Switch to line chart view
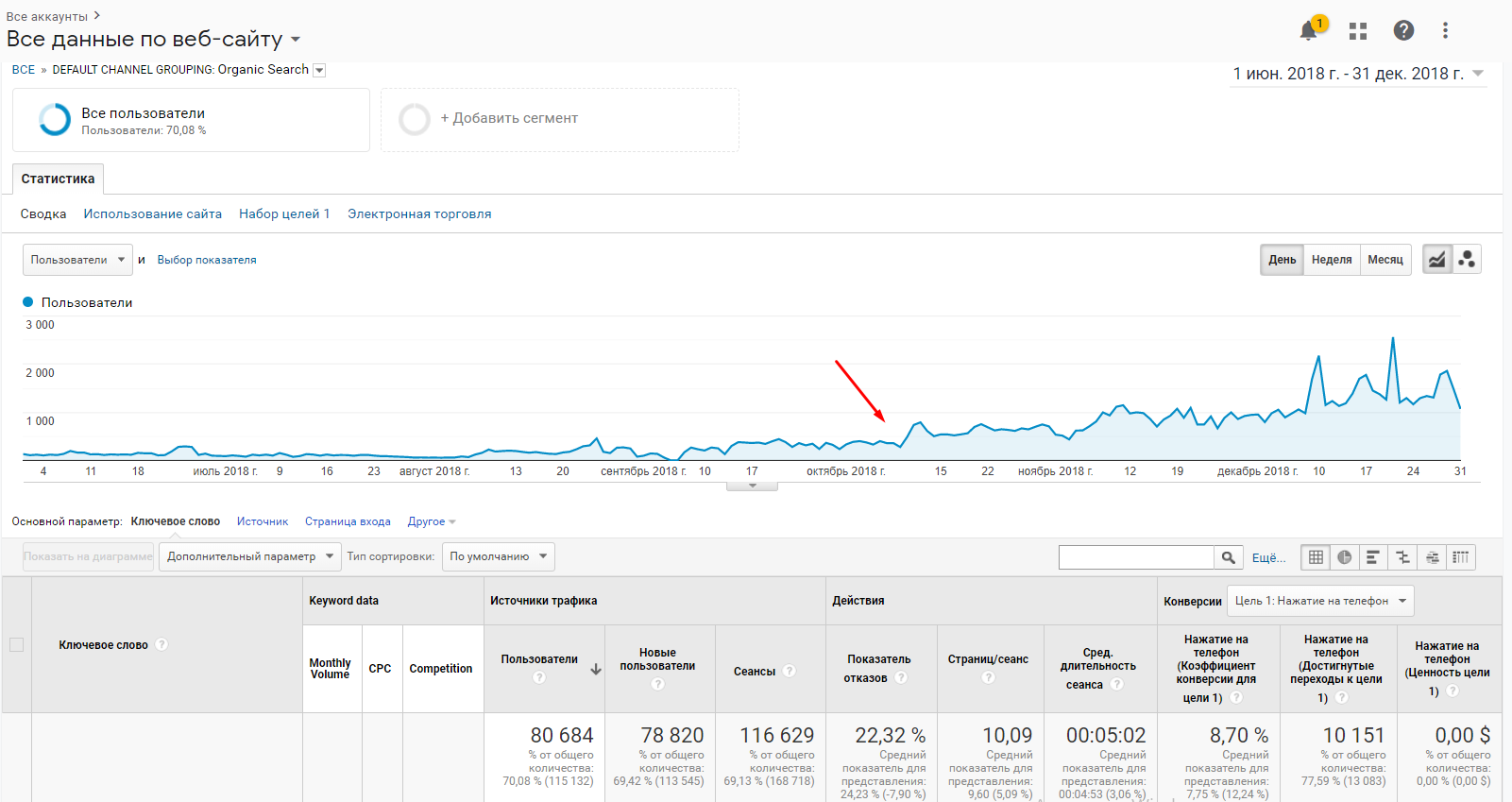1512x802 pixels. (1436, 260)
